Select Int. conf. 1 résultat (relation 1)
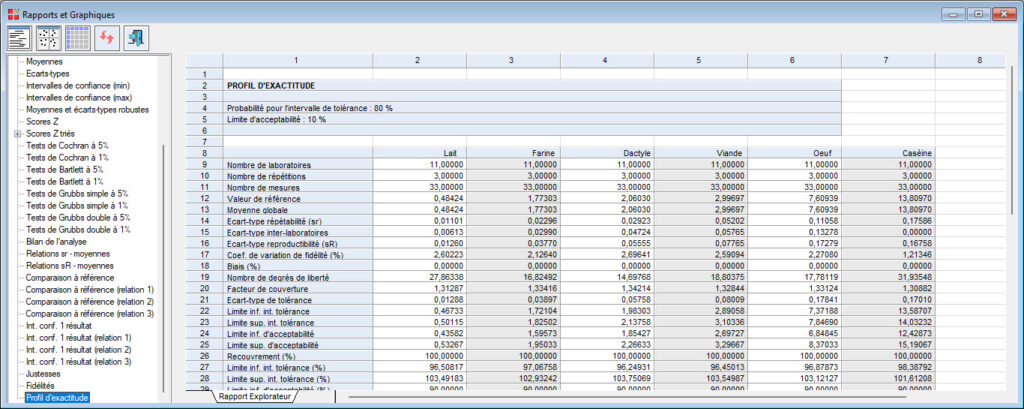 pyautogui.click(x=78, y=337)
